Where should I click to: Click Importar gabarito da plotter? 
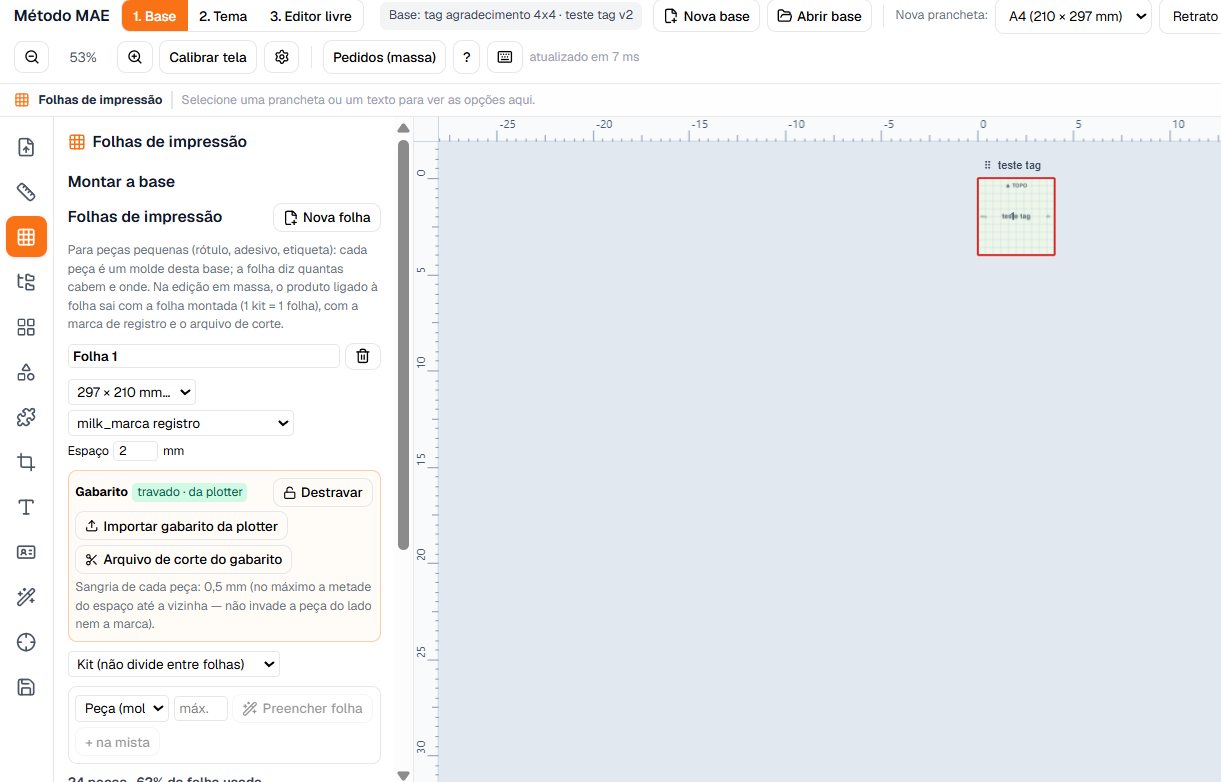pyautogui.click(x=182, y=526)
